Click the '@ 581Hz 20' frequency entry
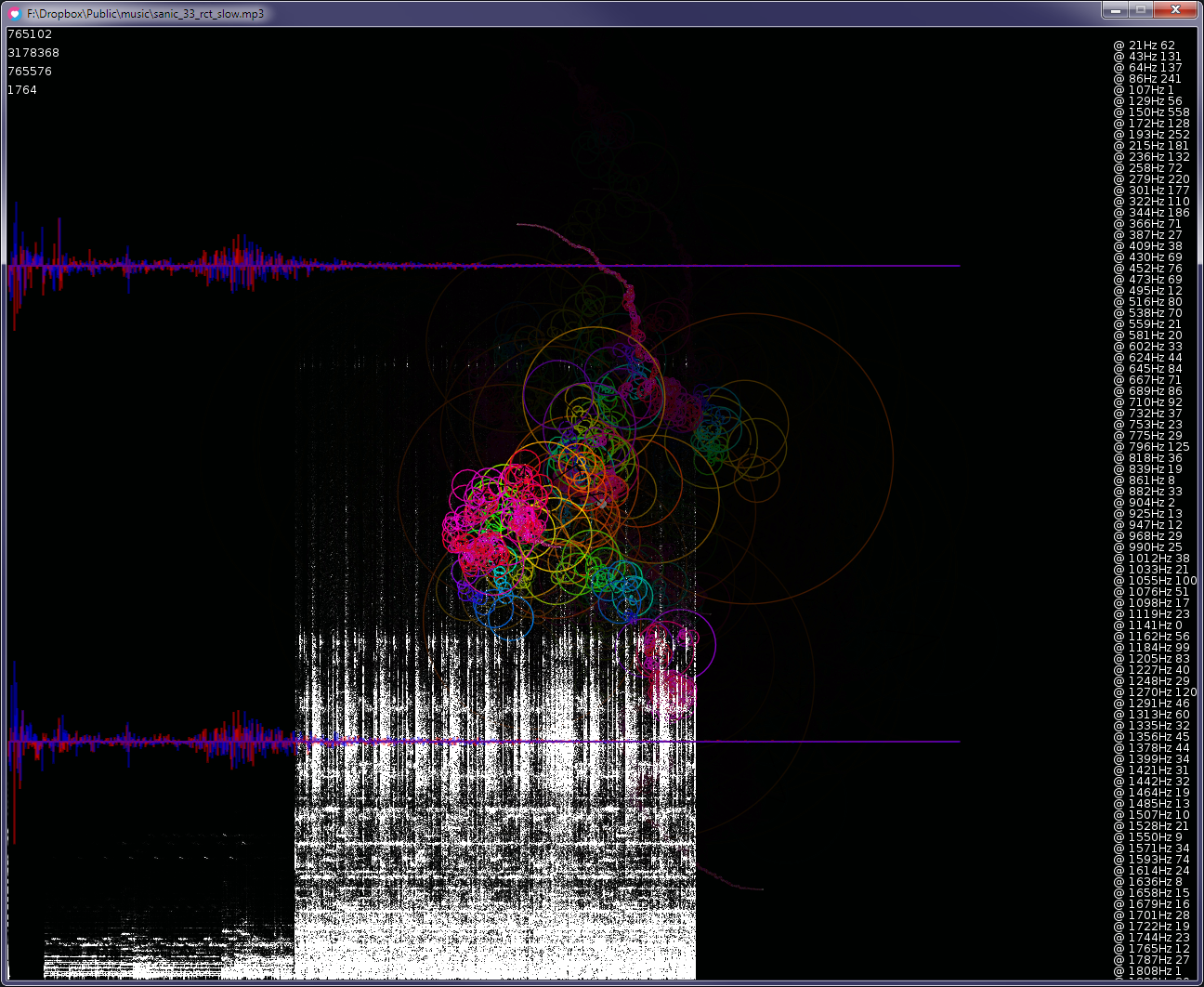The width and height of the screenshot is (1204, 987). (x=1148, y=336)
